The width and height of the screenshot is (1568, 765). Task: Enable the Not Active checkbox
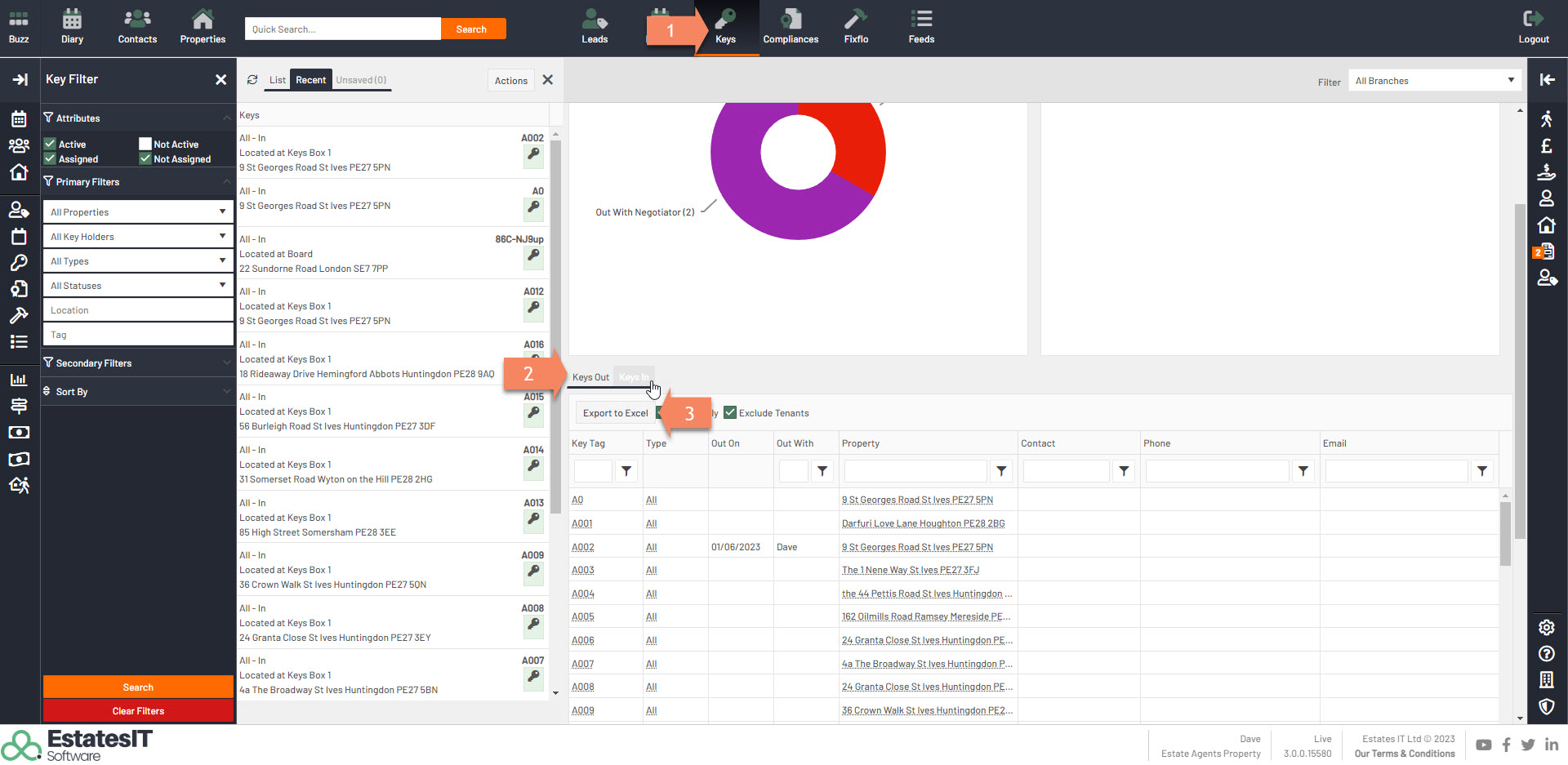tap(145, 144)
